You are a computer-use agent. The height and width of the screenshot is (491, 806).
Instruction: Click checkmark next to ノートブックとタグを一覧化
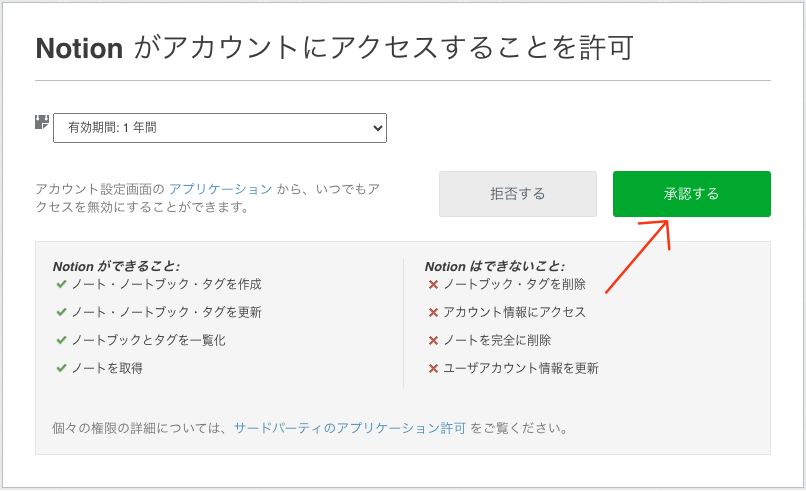(x=61, y=340)
